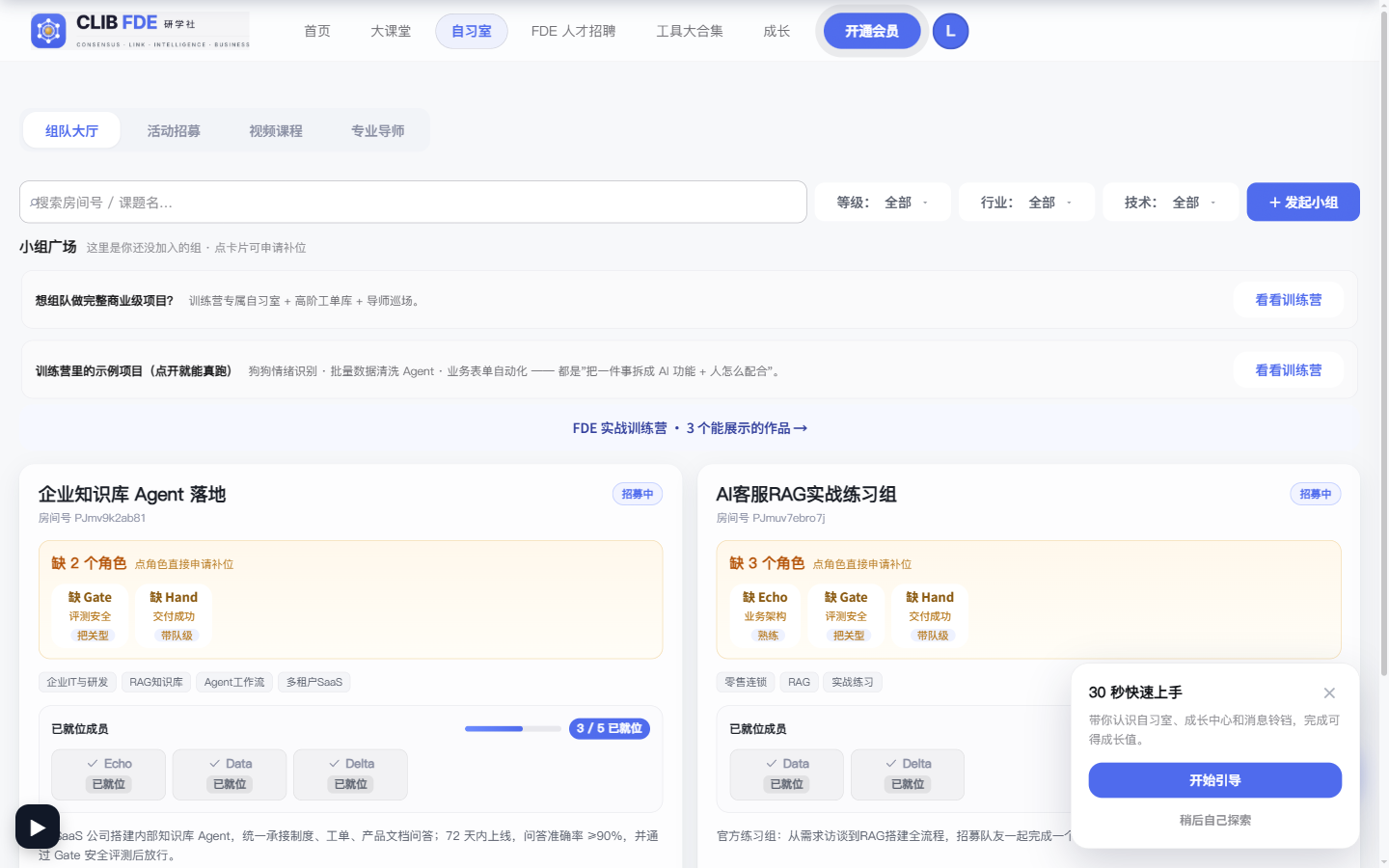Apply for 缺 Hand role in 企业知识库 card
The height and width of the screenshot is (868, 1389).
tap(174, 614)
